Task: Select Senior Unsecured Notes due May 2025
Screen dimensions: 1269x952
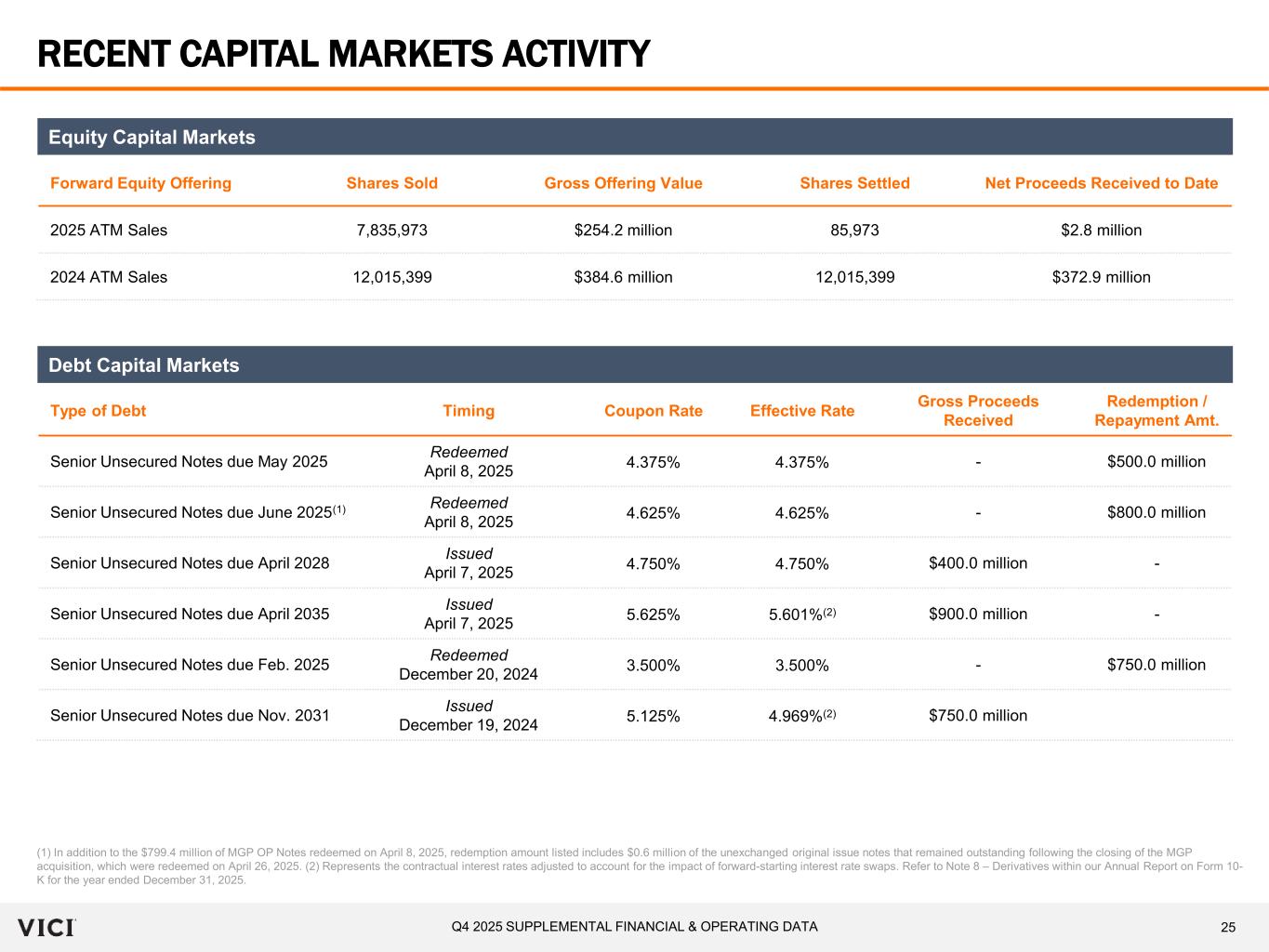Action: pos(189,462)
